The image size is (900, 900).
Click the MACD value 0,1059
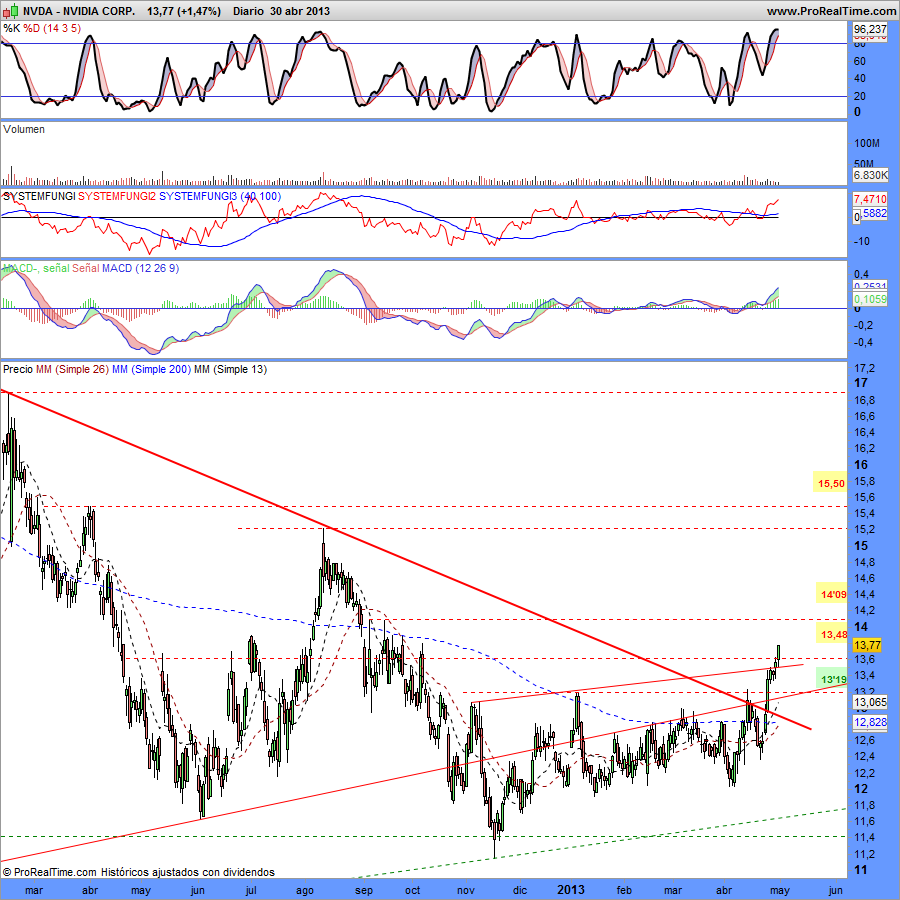click(870, 299)
